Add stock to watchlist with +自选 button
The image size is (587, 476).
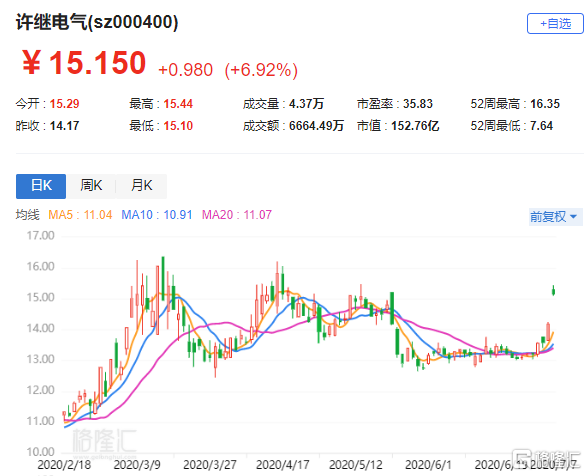point(555,24)
